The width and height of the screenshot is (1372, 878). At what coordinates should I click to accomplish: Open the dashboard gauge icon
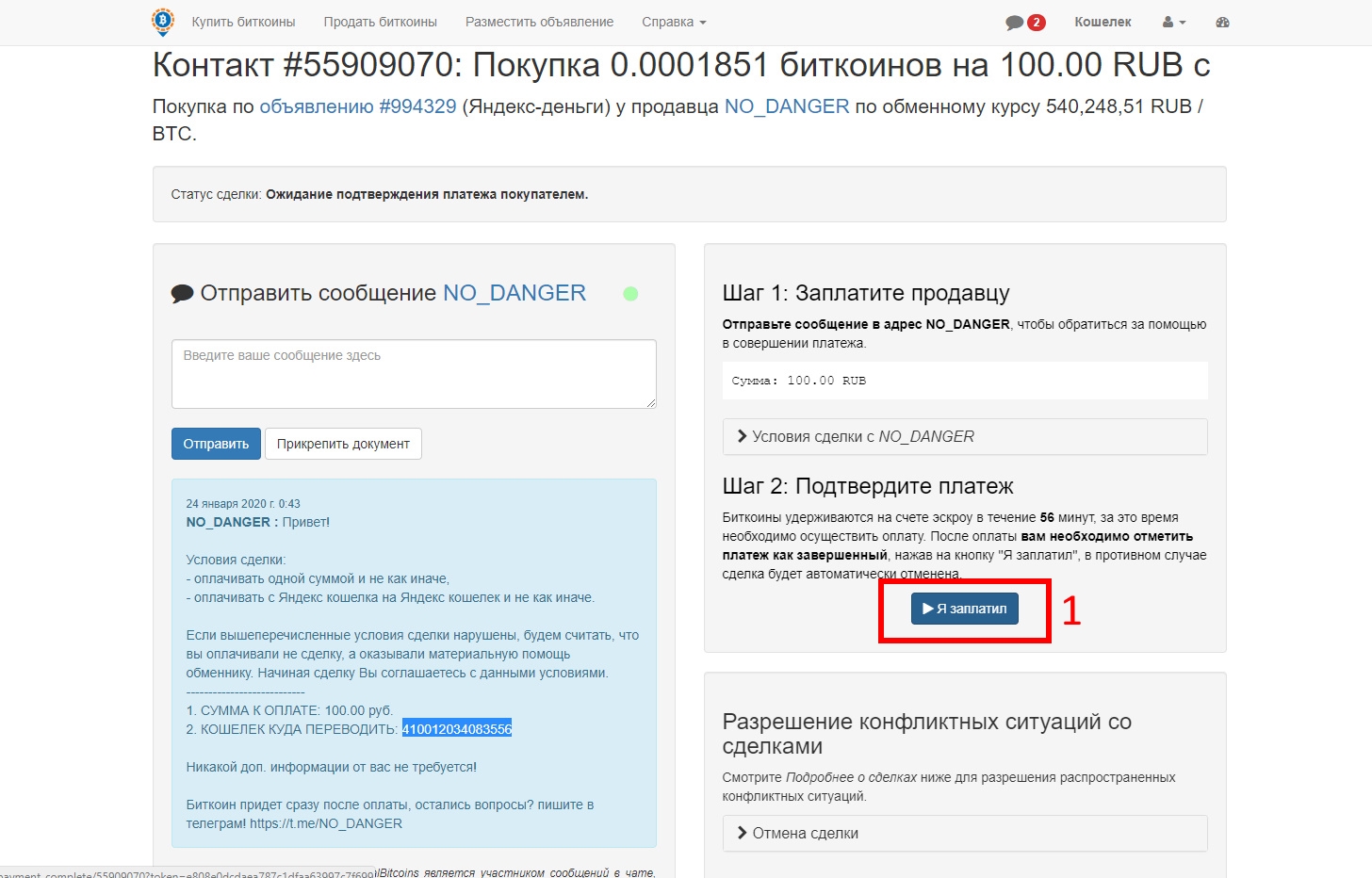pyautogui.click(x=1222, y=23)
